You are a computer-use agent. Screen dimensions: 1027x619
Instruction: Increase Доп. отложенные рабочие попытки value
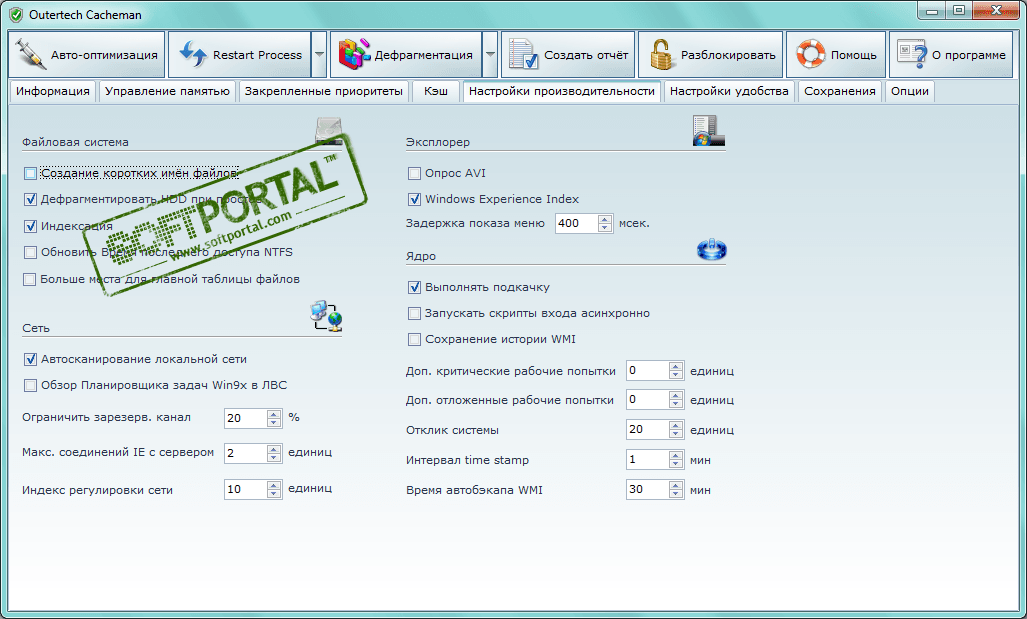[x=676, y=395]
